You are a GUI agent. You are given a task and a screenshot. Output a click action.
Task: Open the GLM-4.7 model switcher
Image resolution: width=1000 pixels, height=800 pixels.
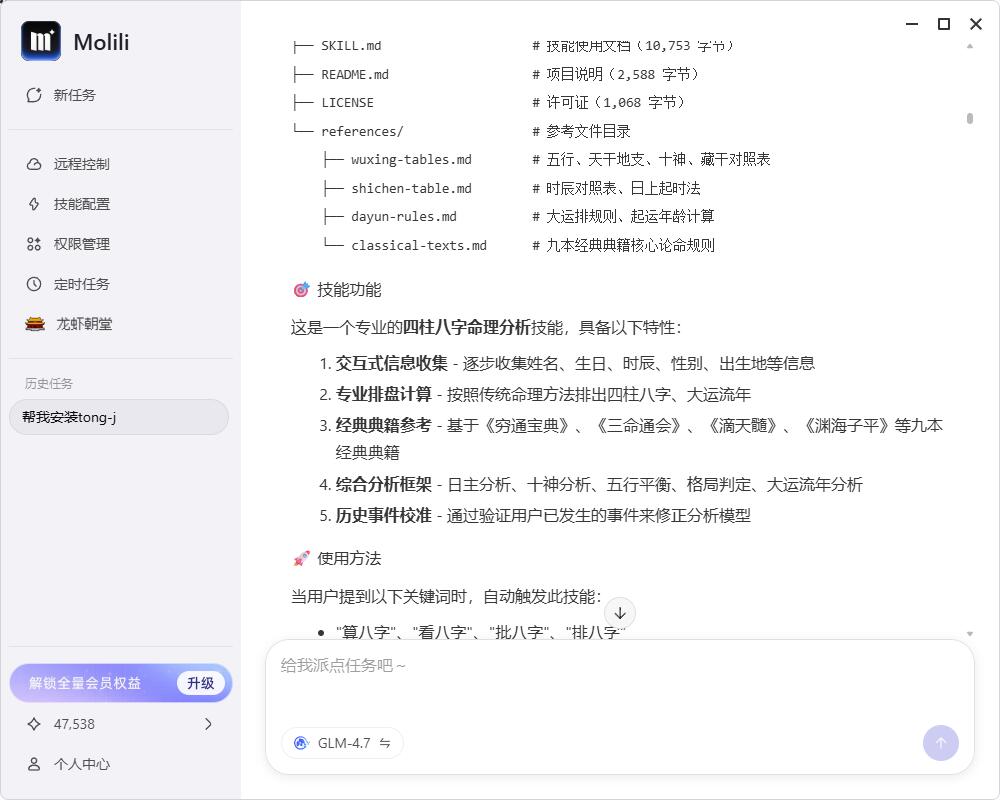point(342,743)
